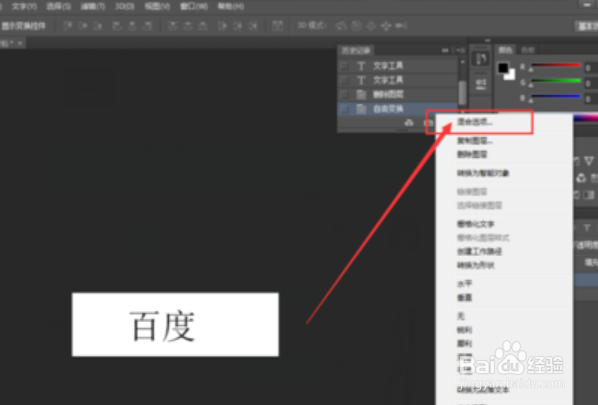Select 锐利 anti-alias option in context menu

tap(504, 330)
